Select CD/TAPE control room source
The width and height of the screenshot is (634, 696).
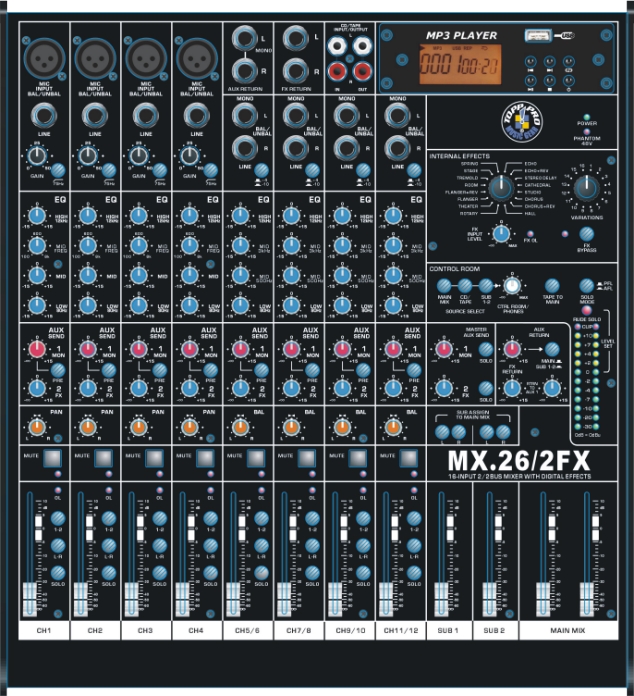[x=465, y=286]
